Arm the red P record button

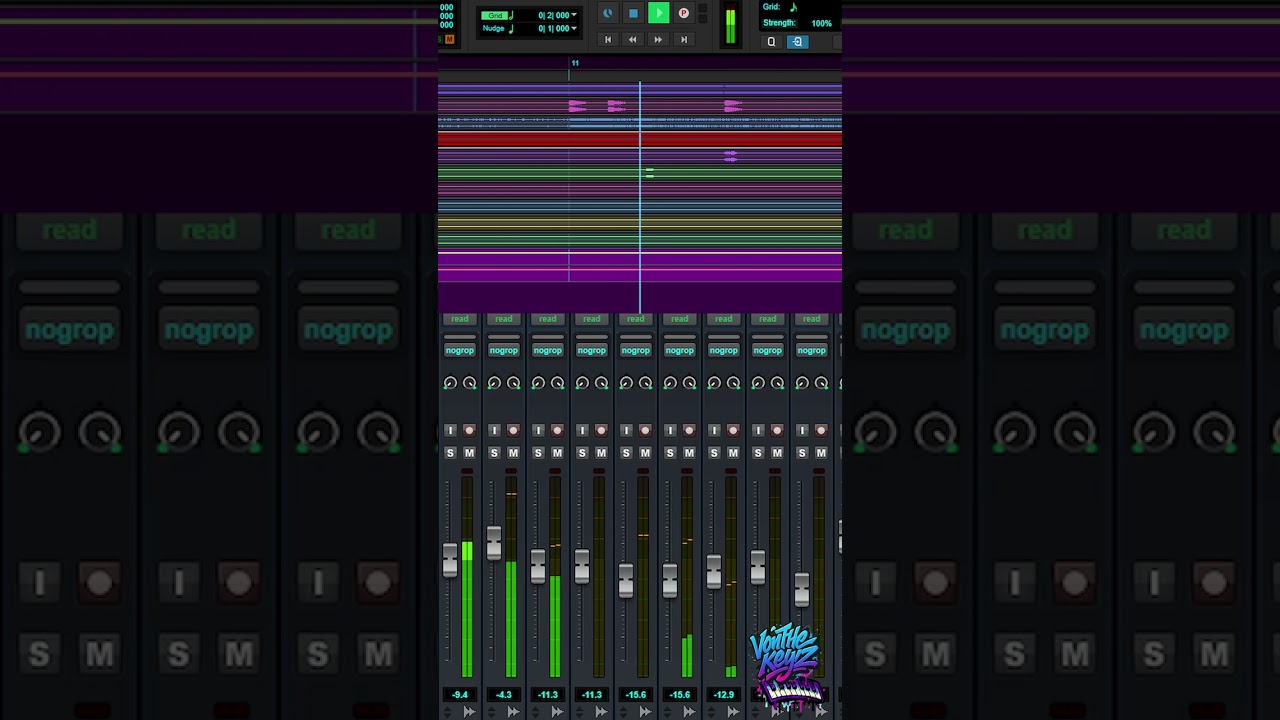pos(684,13)
